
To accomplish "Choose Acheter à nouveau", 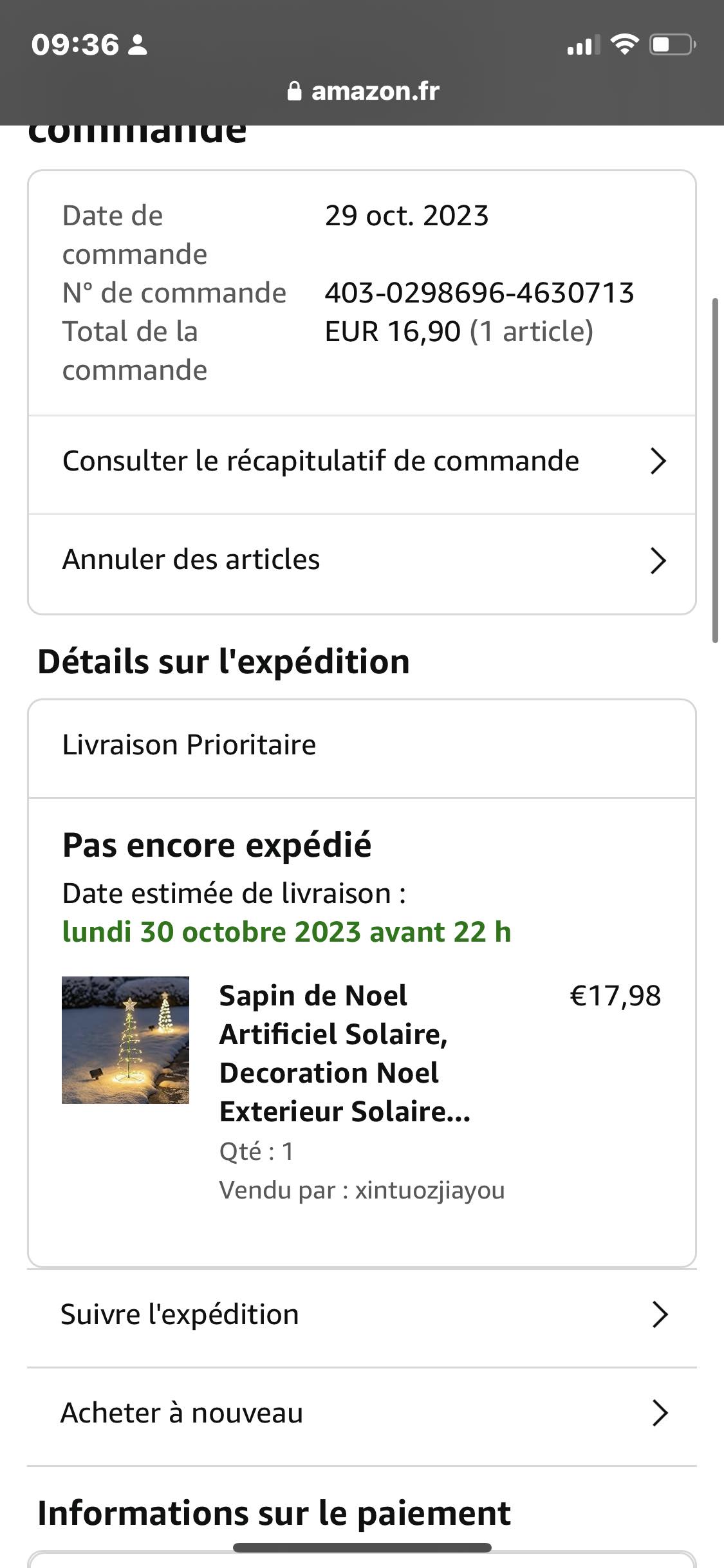I will coord(181,1413).
